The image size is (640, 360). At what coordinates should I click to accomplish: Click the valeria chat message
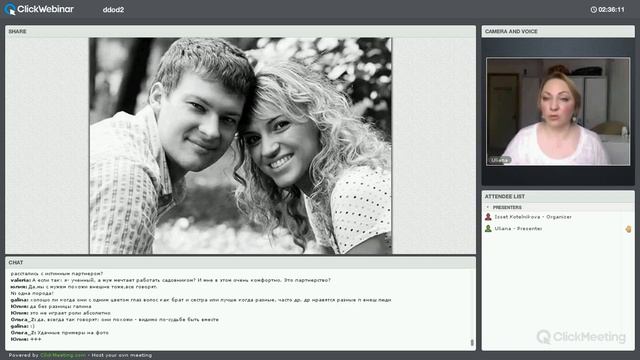point(171,280)
